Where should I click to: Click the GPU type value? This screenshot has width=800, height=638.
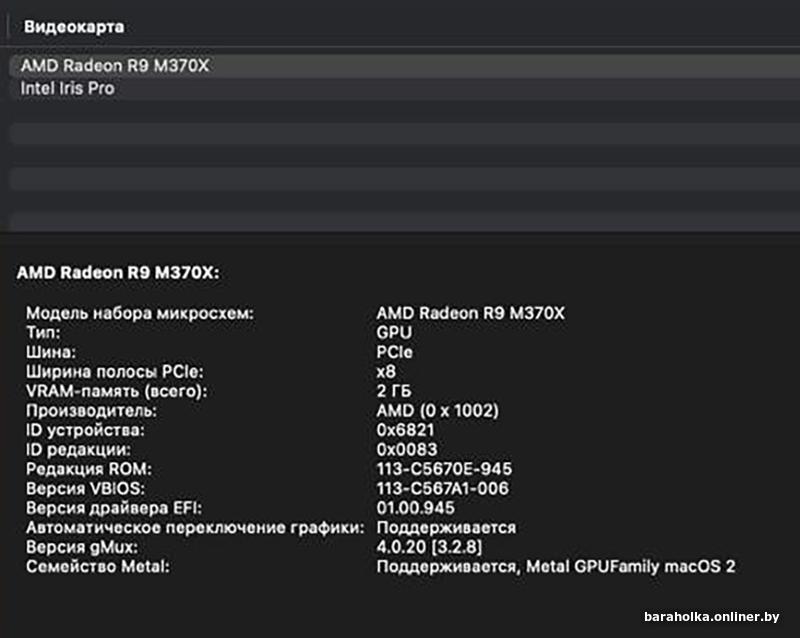click(394, 332)
